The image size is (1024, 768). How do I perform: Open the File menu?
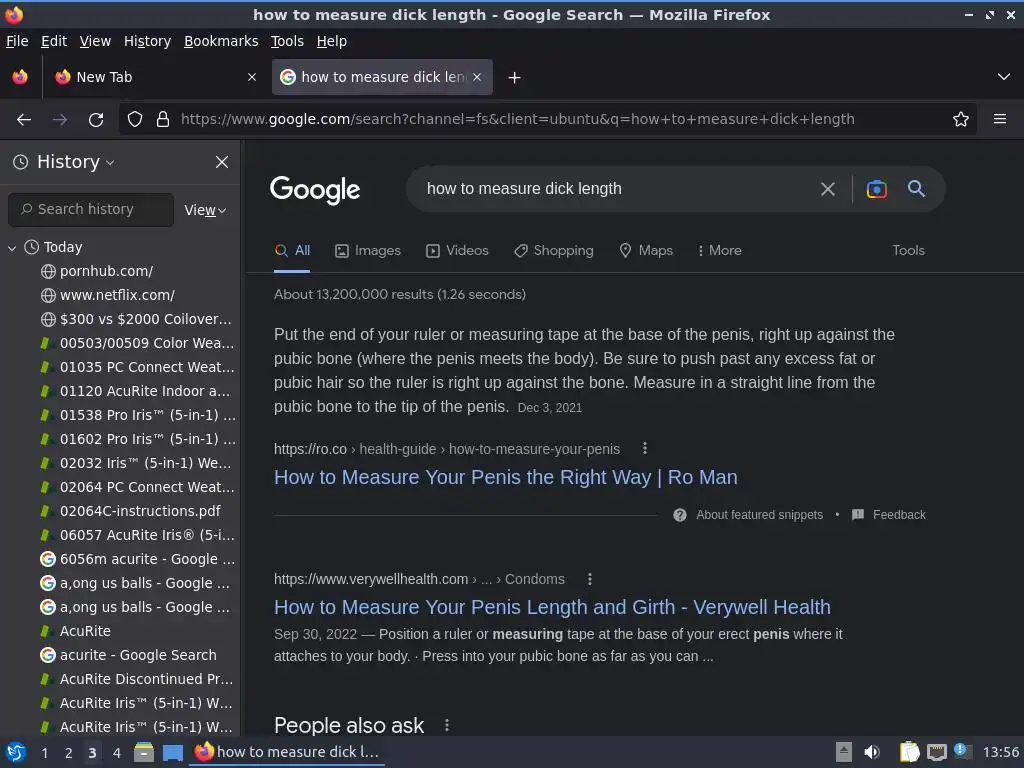coord(17,41)
